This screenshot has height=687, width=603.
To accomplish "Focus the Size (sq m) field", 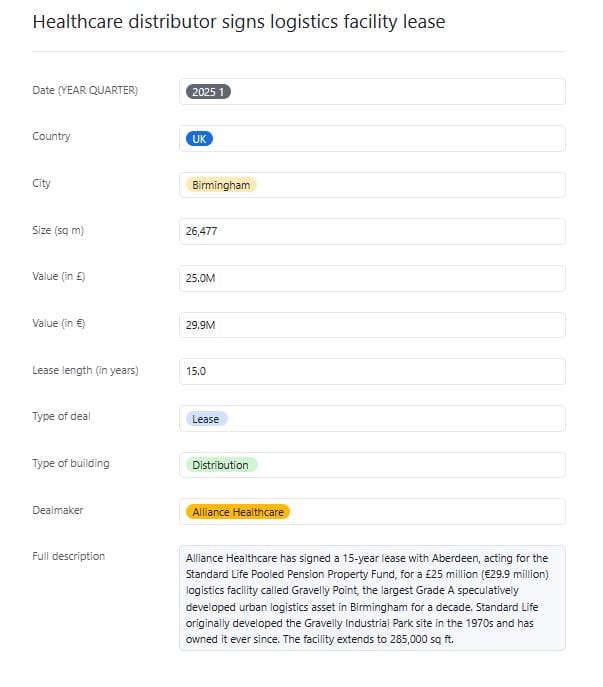I will point(372,231).
